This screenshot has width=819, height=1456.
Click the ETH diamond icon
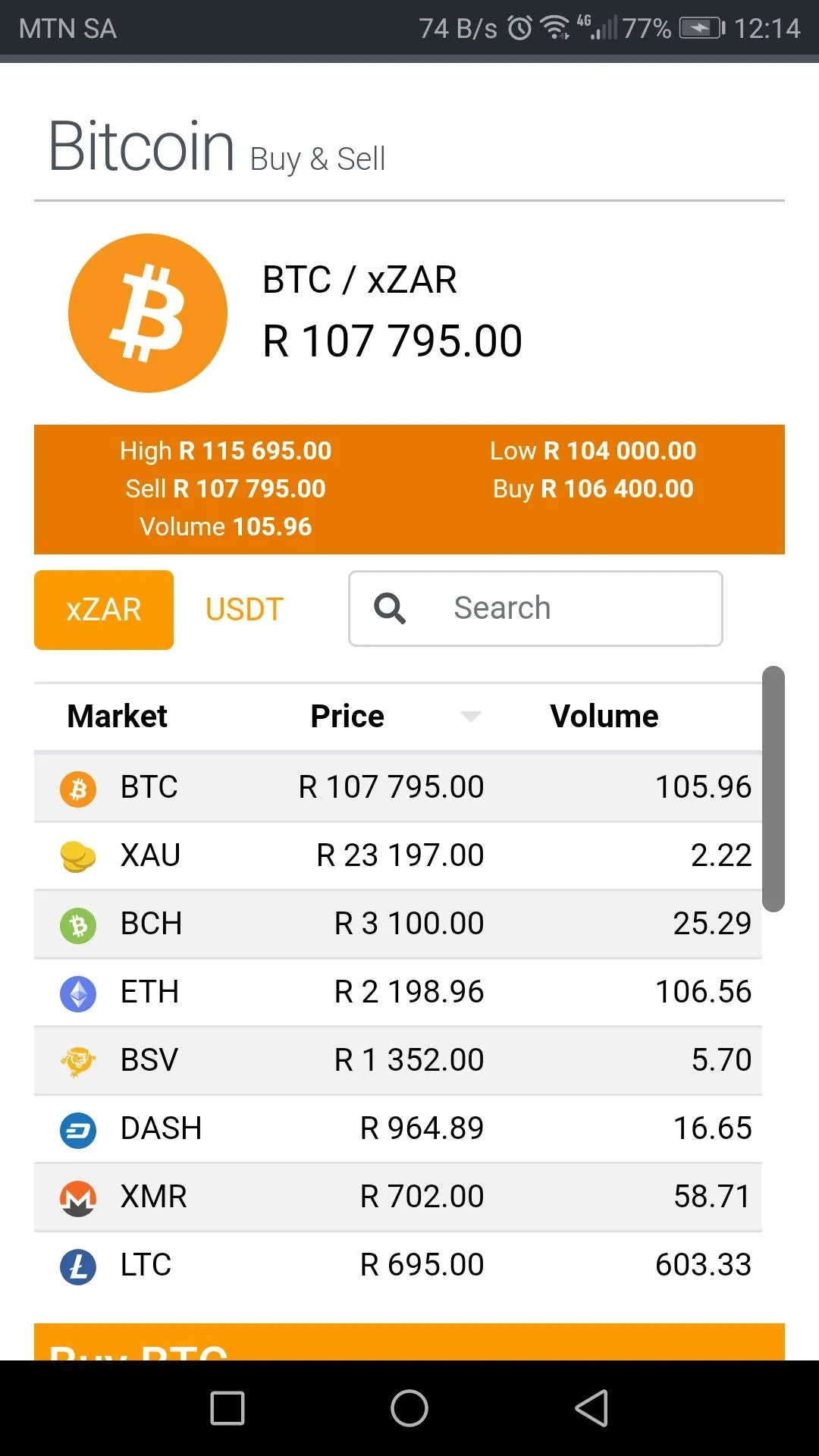(x=78, y=993)
